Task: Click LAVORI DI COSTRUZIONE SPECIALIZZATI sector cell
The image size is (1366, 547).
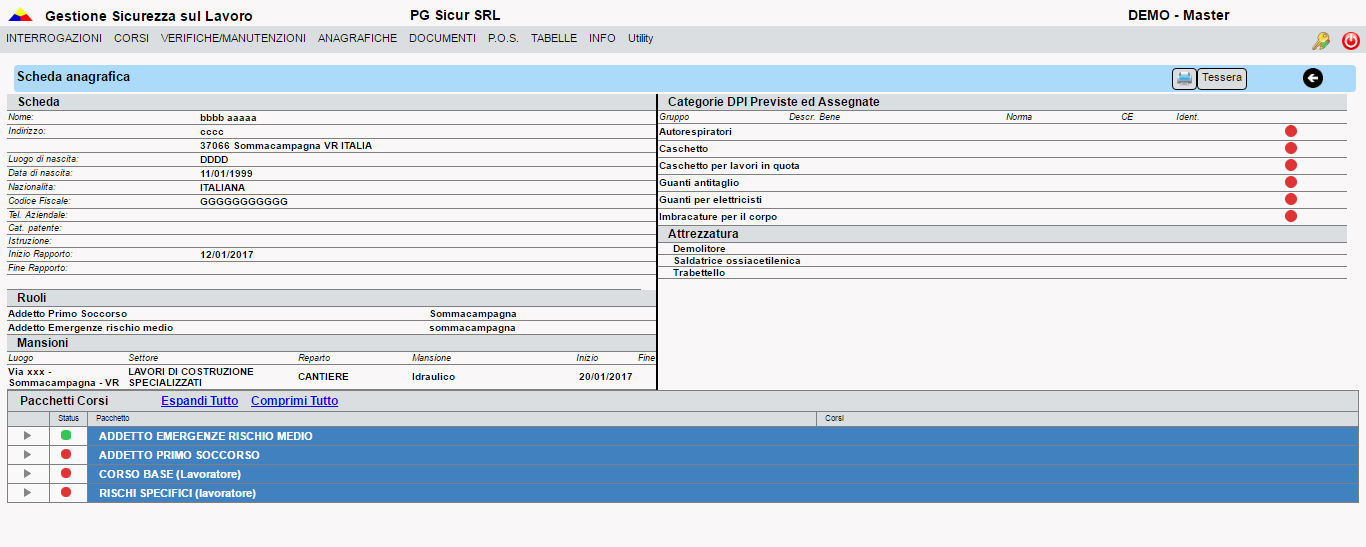Action: 191,376
